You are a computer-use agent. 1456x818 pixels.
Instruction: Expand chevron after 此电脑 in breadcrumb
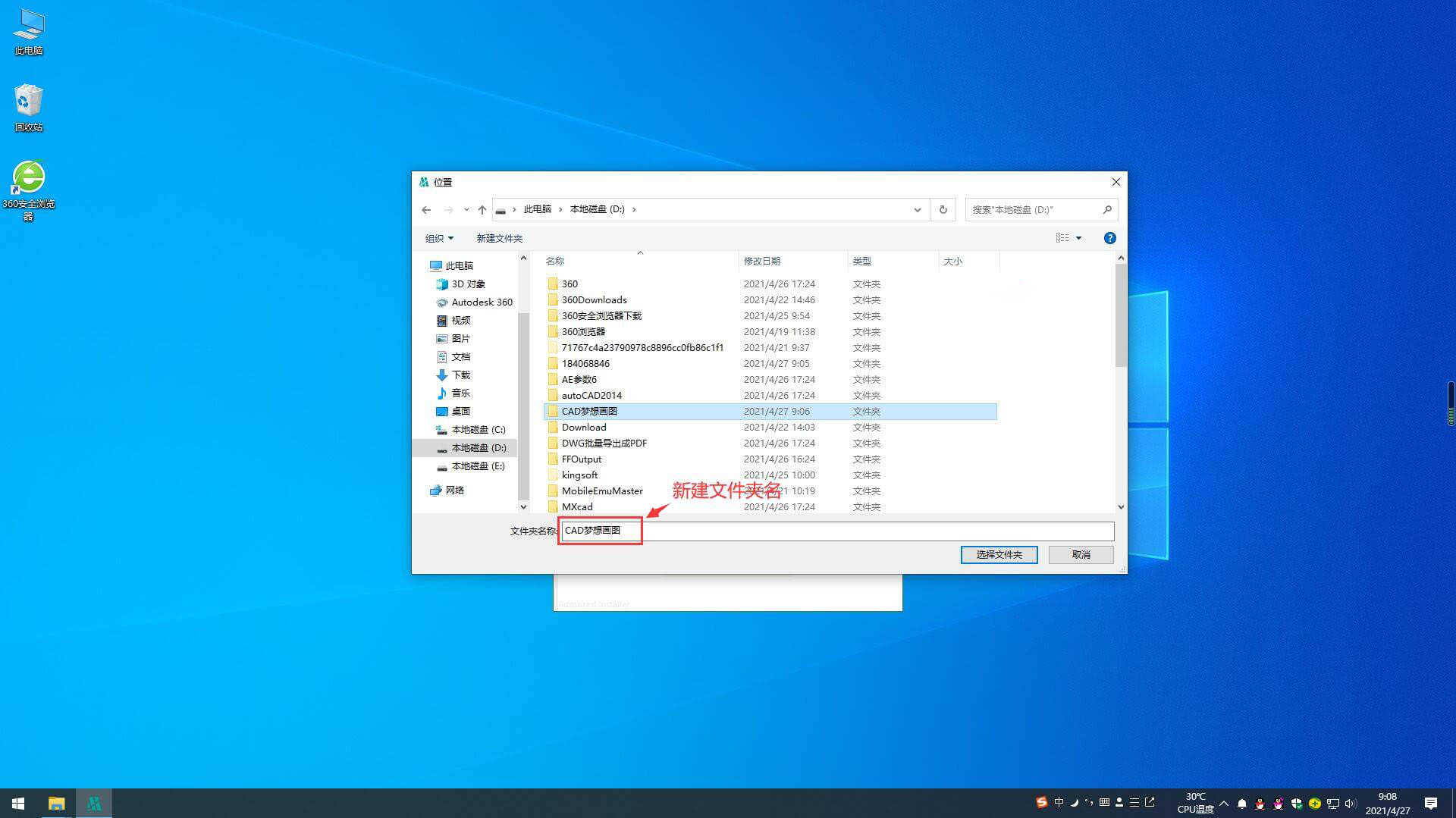point(561,210)
